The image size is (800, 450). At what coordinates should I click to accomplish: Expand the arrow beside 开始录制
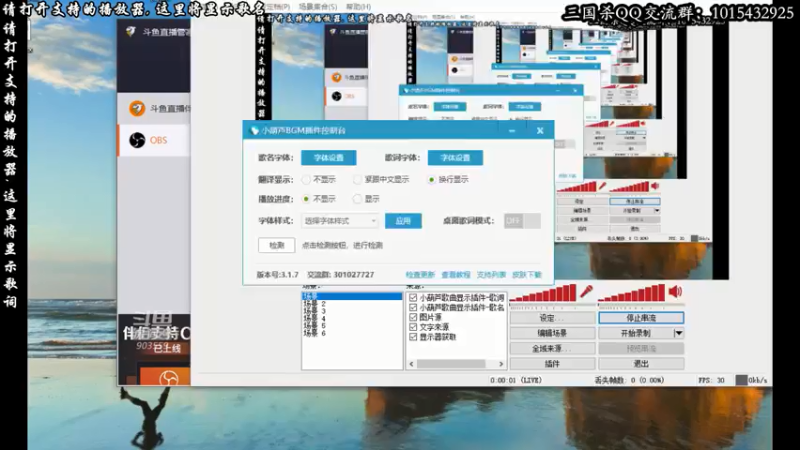[x=679, y=333]
